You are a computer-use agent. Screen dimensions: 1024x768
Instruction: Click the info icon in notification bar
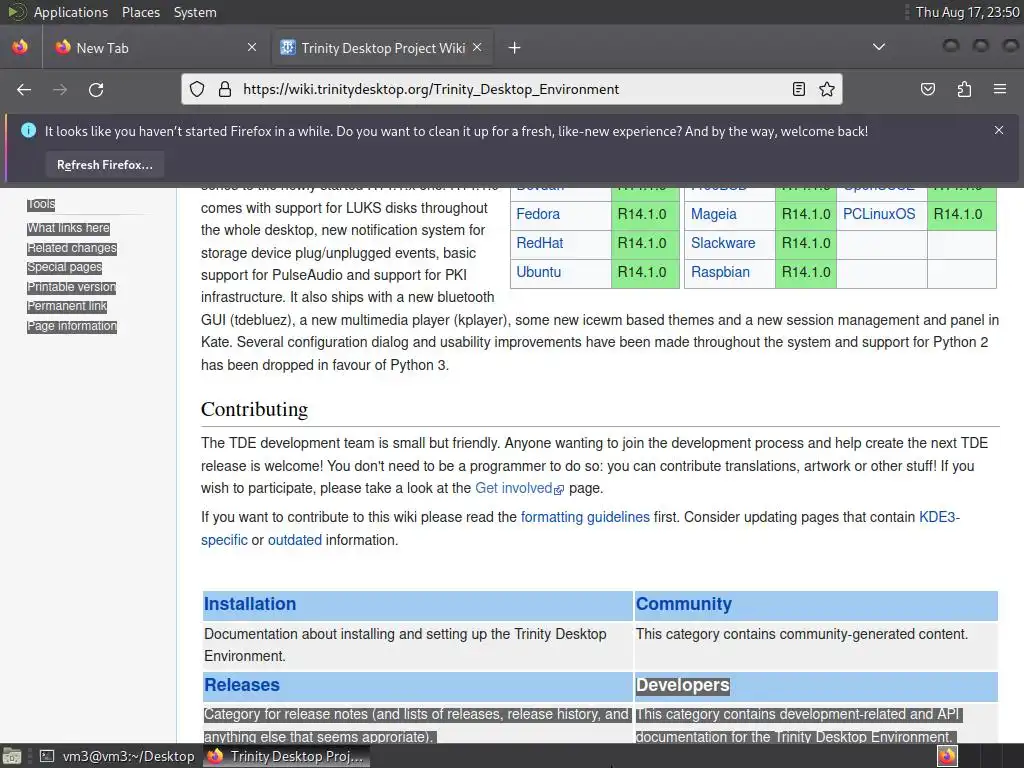click(29, 131)
